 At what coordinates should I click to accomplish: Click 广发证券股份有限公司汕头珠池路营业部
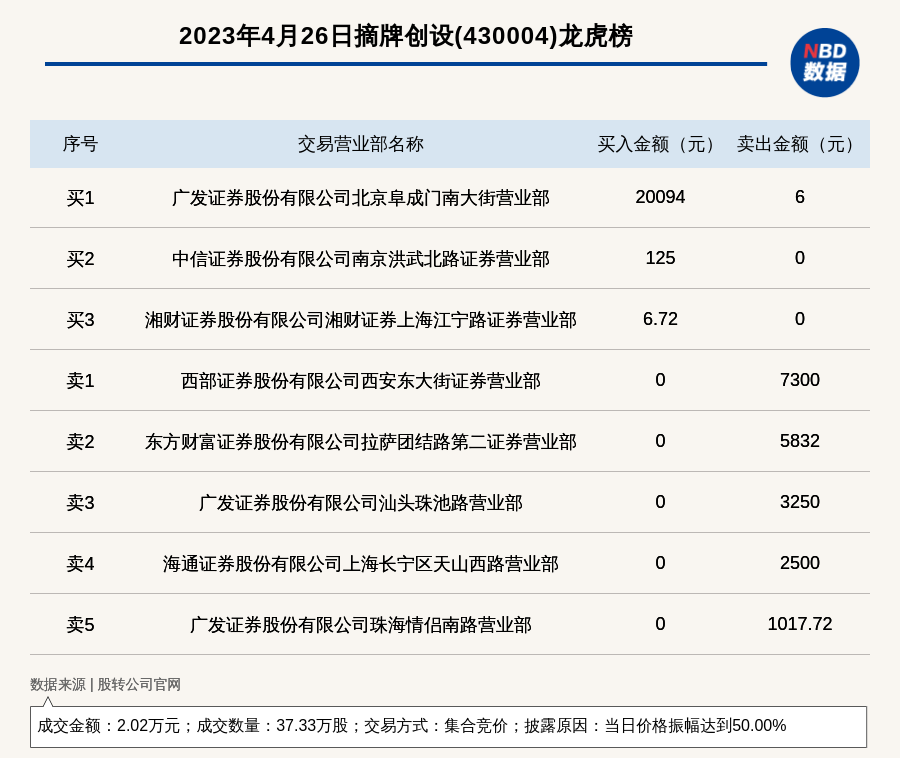360,503
